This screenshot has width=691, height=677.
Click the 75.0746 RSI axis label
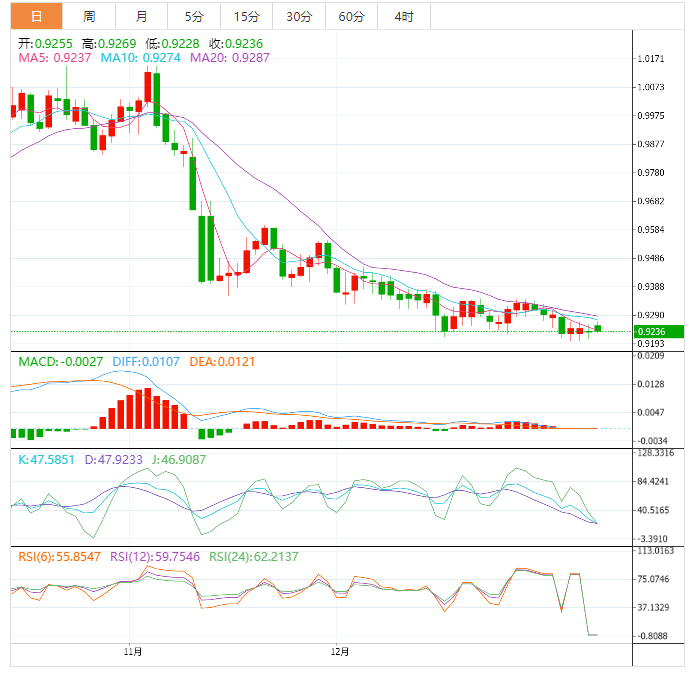pyautogui.click(x=653, y=579)
